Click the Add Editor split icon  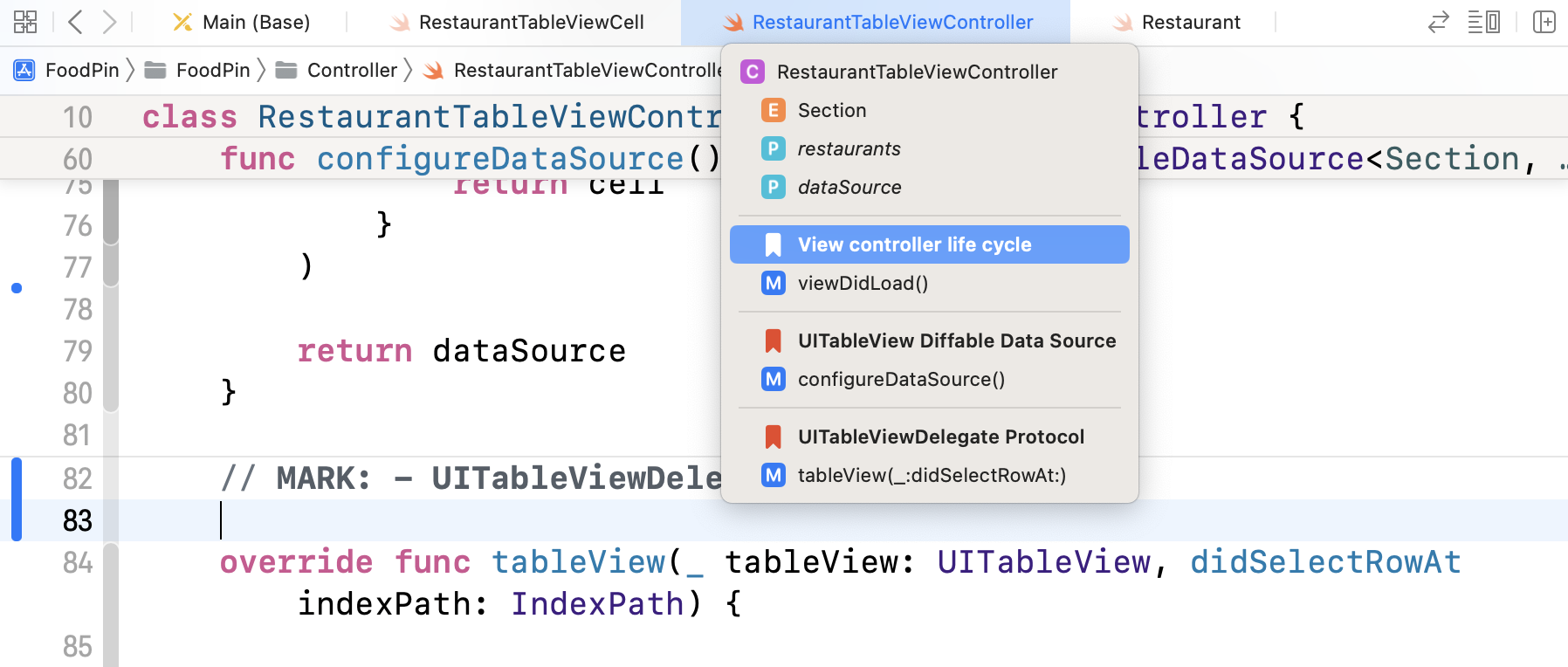pyautogui.click(x=1544, y=22)
